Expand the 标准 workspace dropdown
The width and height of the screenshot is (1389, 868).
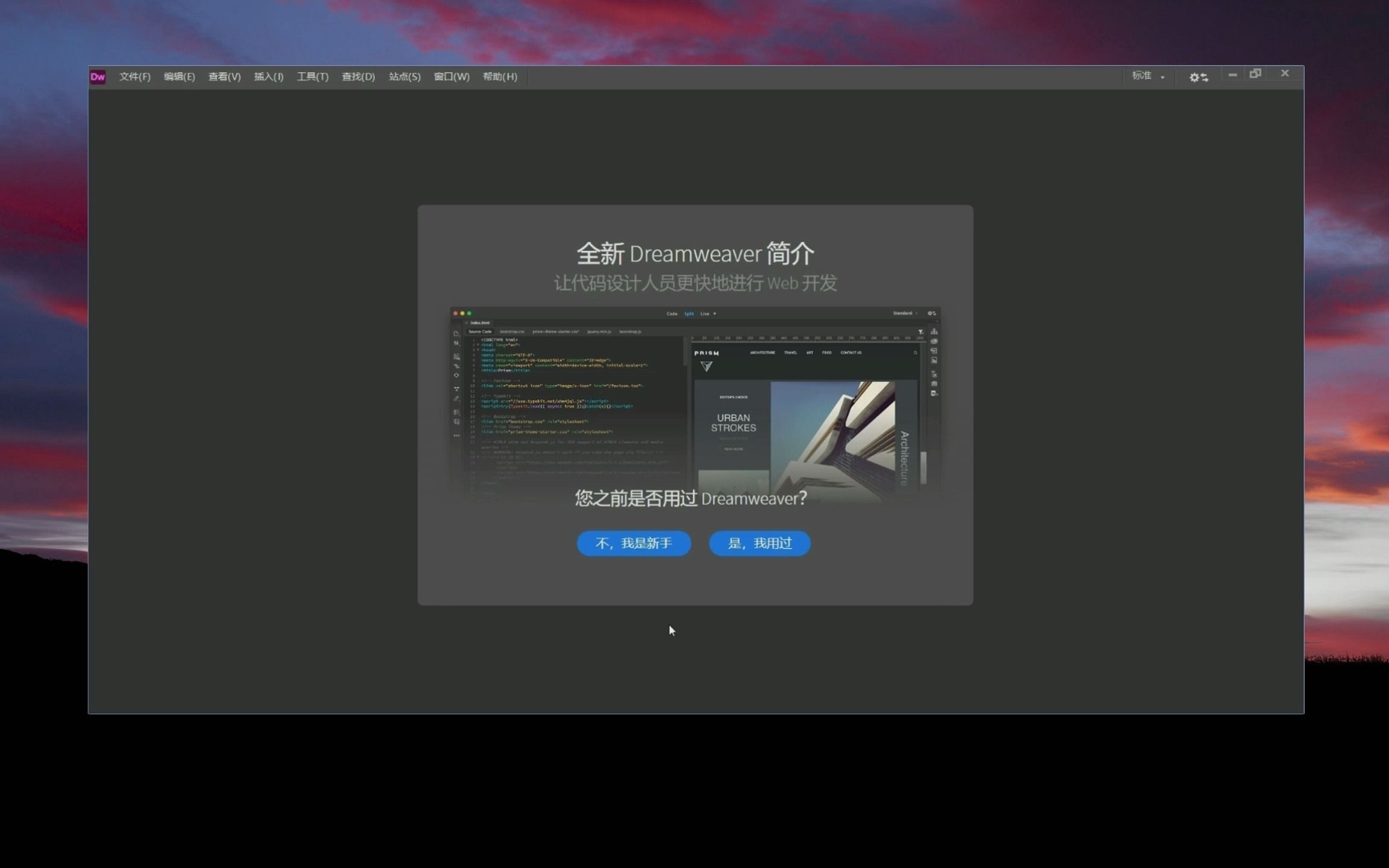click(x=1148, y=76)
